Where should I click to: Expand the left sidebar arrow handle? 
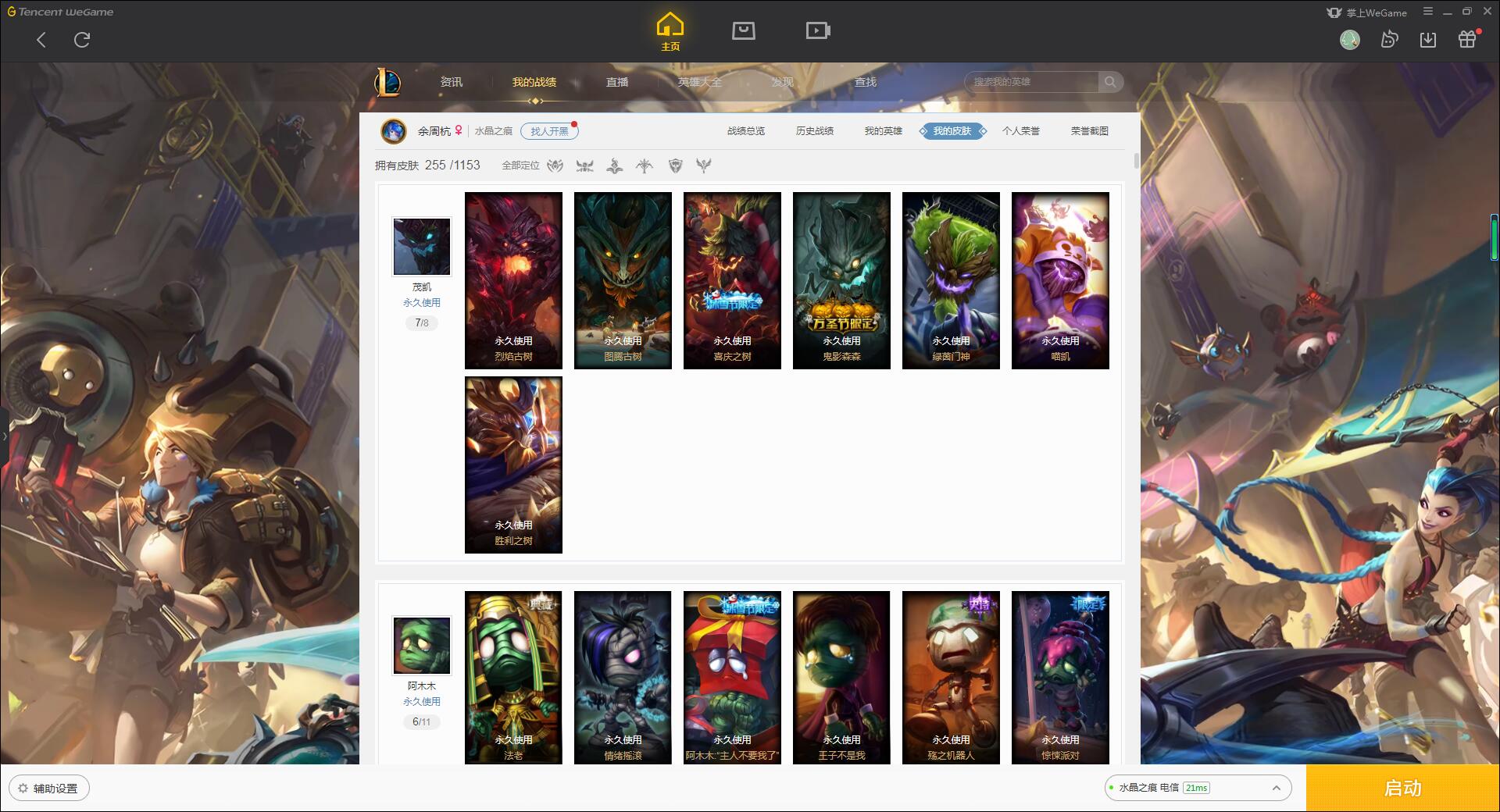4,436
